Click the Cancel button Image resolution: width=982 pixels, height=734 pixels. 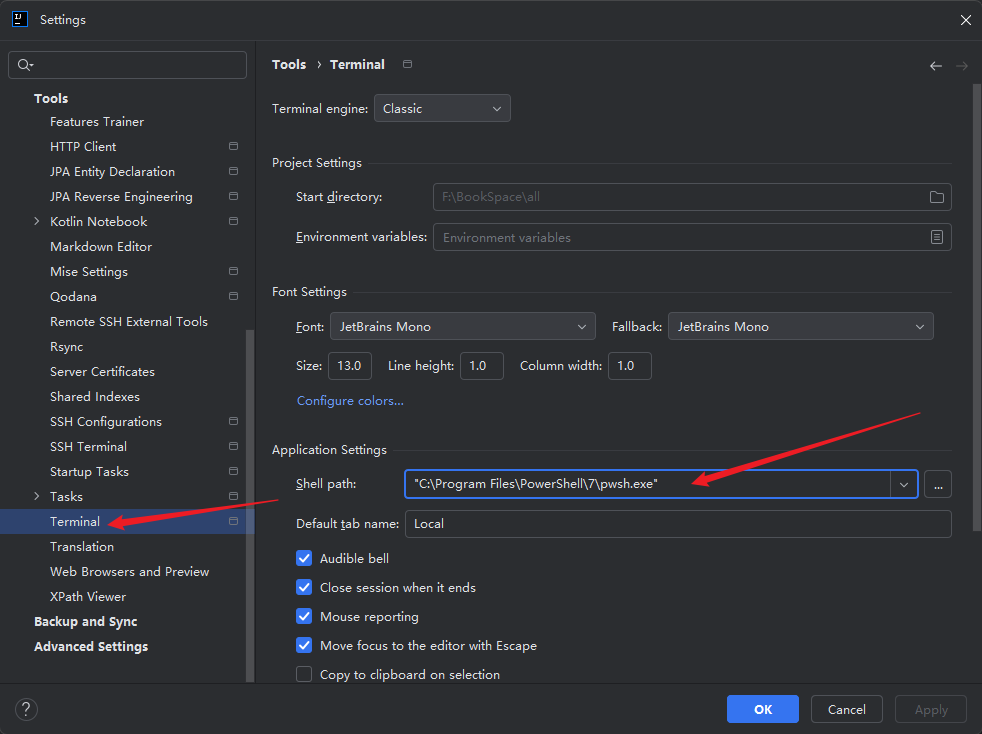pyautogui.click(x=847, y=709)
